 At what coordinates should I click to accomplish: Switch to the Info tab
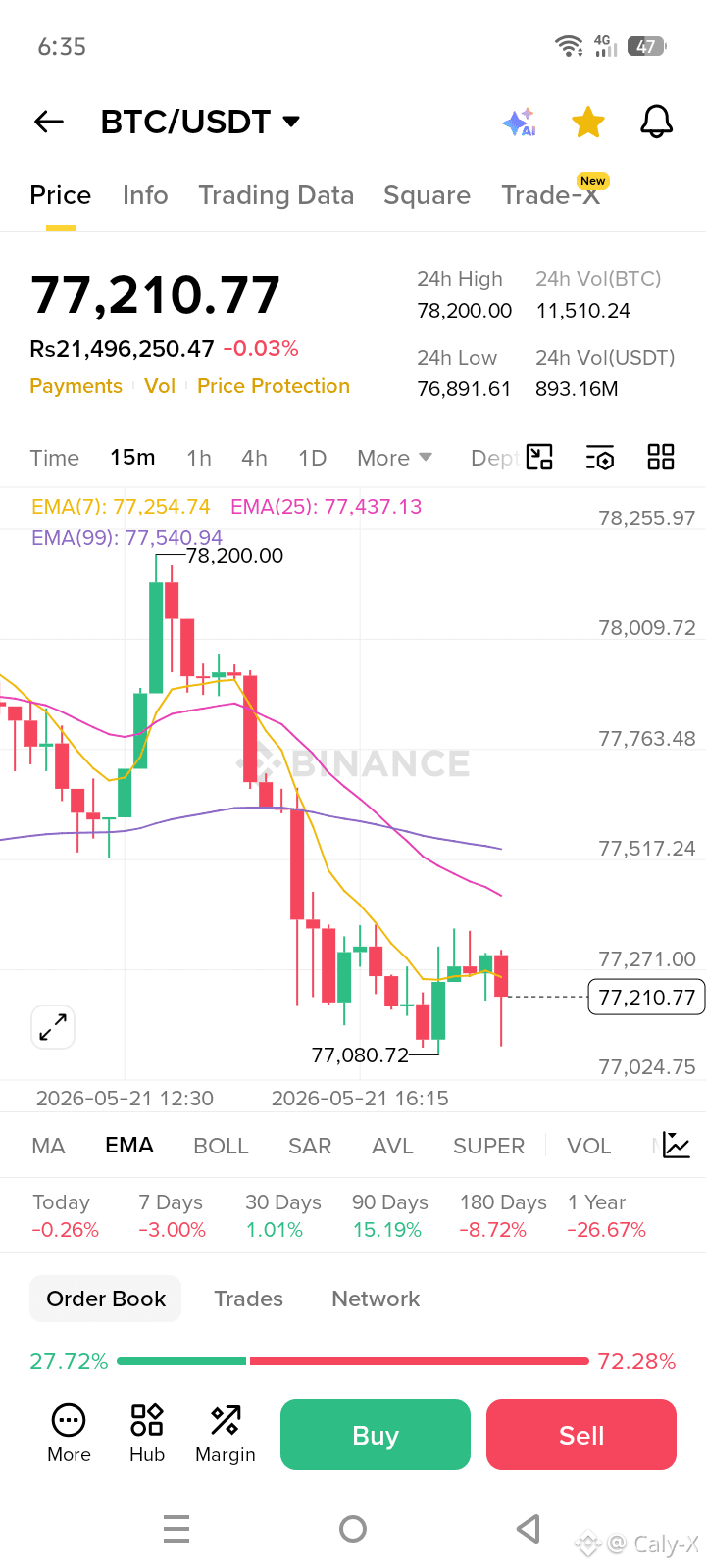(145, 195)
